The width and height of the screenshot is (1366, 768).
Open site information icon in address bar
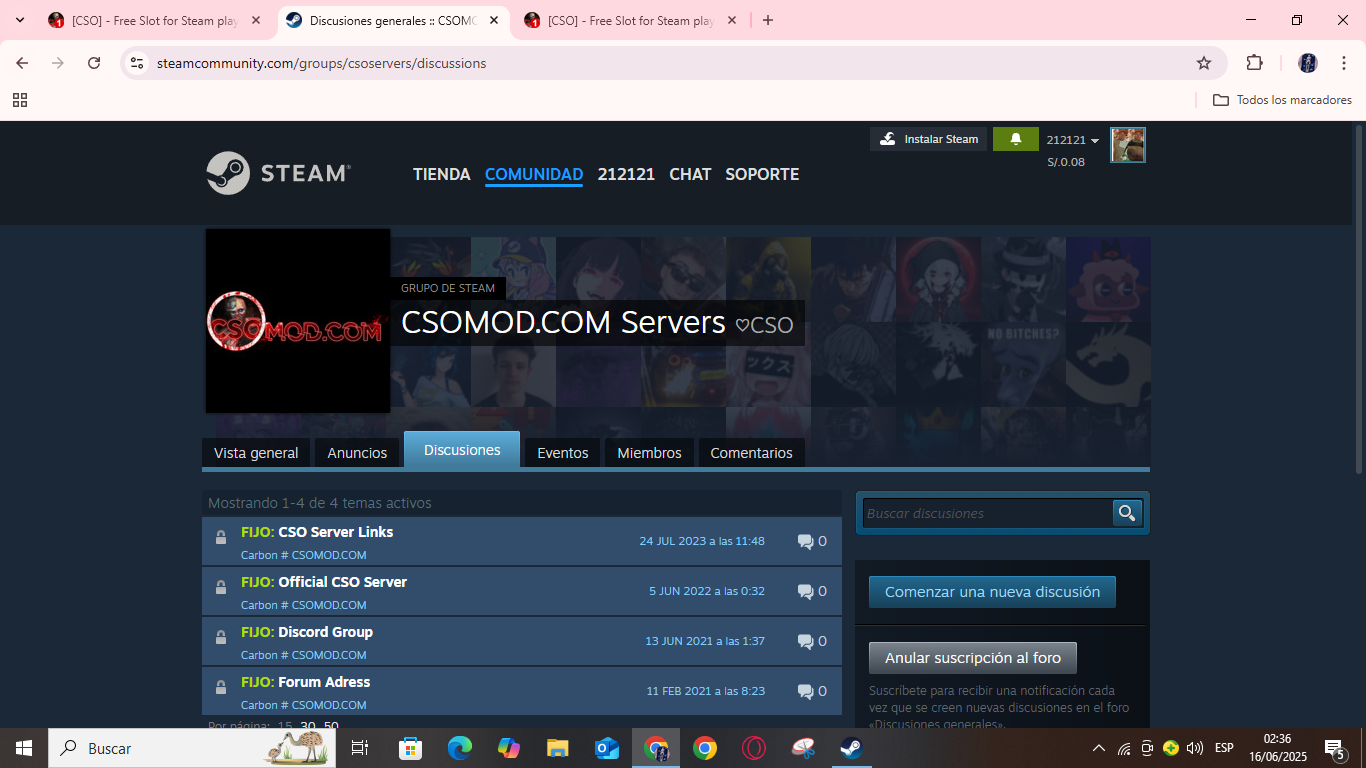138,63
